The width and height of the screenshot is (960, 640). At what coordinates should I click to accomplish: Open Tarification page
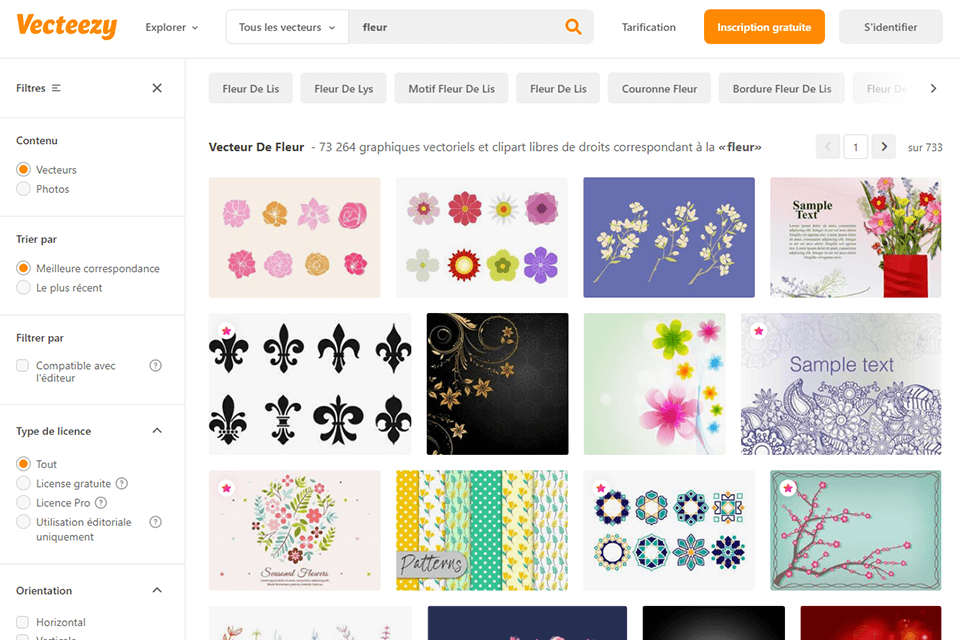[648, 27]
